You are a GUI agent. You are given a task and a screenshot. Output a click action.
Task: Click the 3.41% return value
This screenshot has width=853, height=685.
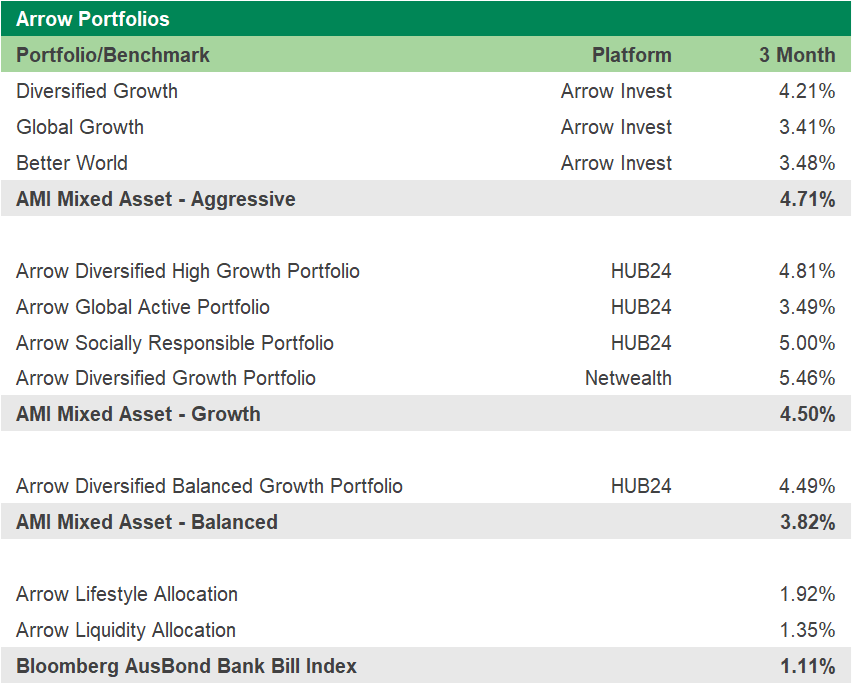807,127
